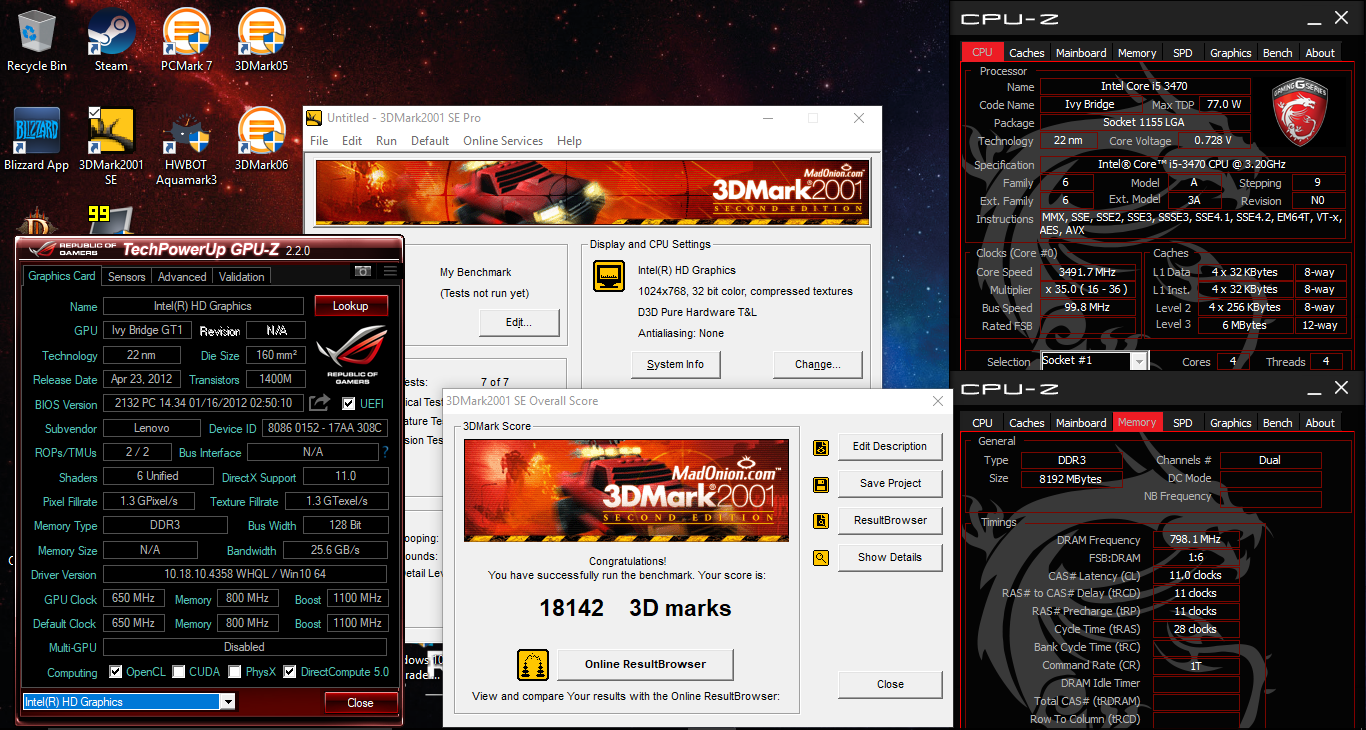Click the 3DMark2001 SE Pro title bar icon
The image size is (1366, 730).
click(x=314, y=118)
